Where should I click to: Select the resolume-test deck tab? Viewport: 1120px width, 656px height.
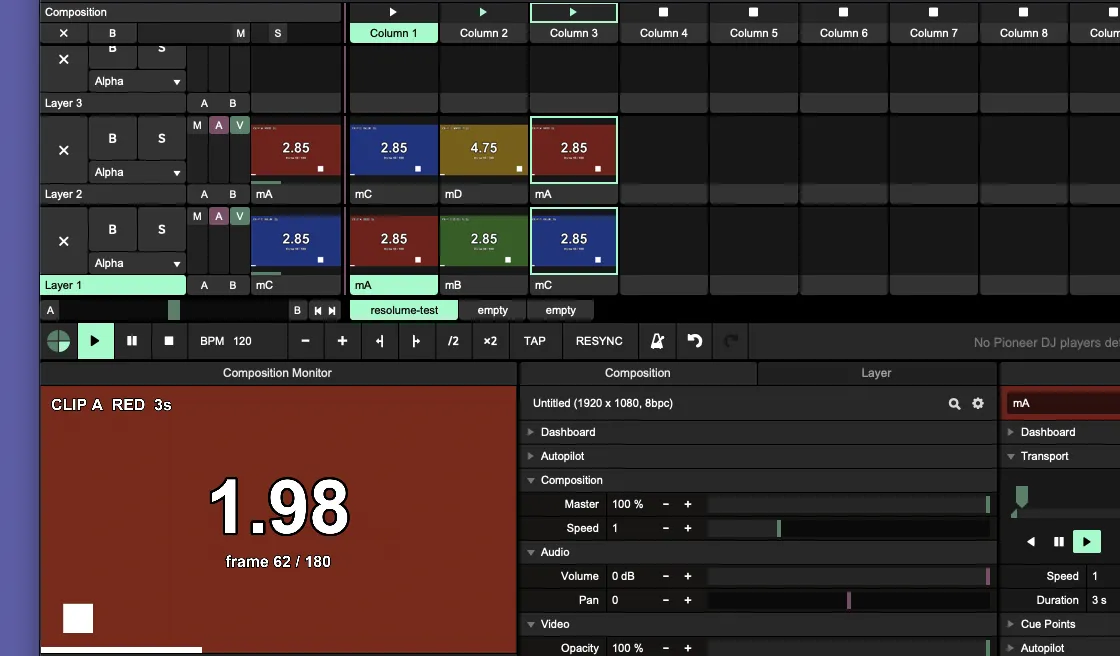[x=404, y=311]
